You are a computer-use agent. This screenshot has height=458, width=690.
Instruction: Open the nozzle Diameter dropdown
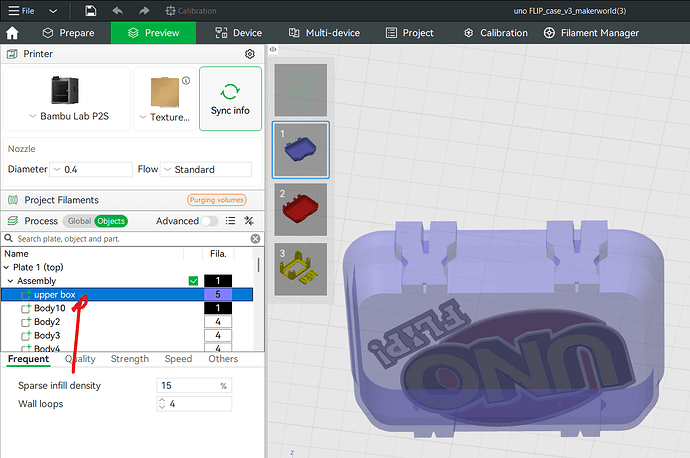tap(91, 169)
